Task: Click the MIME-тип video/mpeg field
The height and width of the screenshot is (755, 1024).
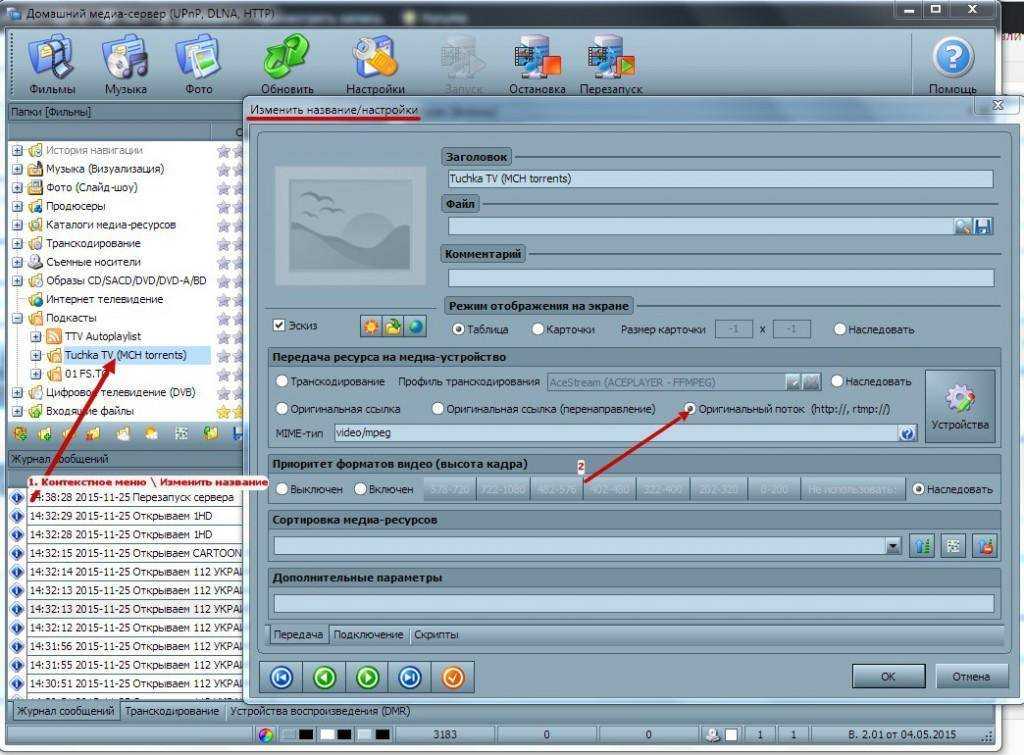Action: tap(616, 433)
